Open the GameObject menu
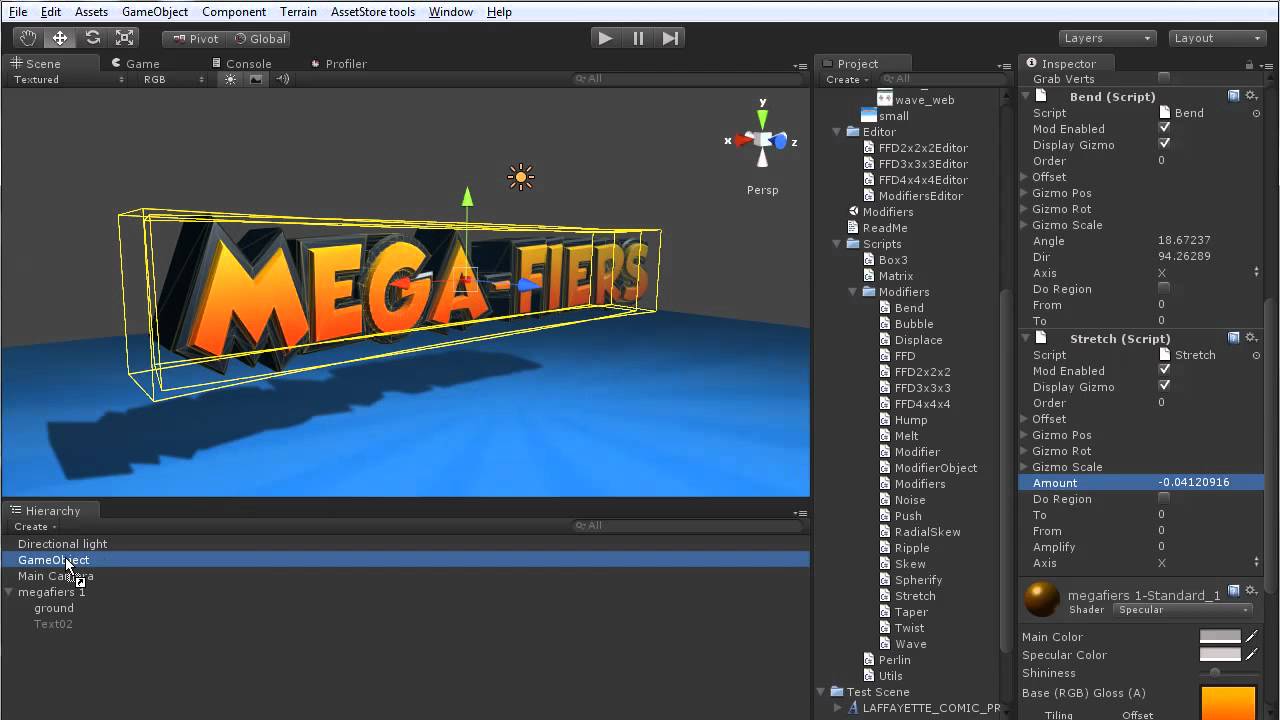The height and width of the screenshot is (720, 1280). pos(155,12)
